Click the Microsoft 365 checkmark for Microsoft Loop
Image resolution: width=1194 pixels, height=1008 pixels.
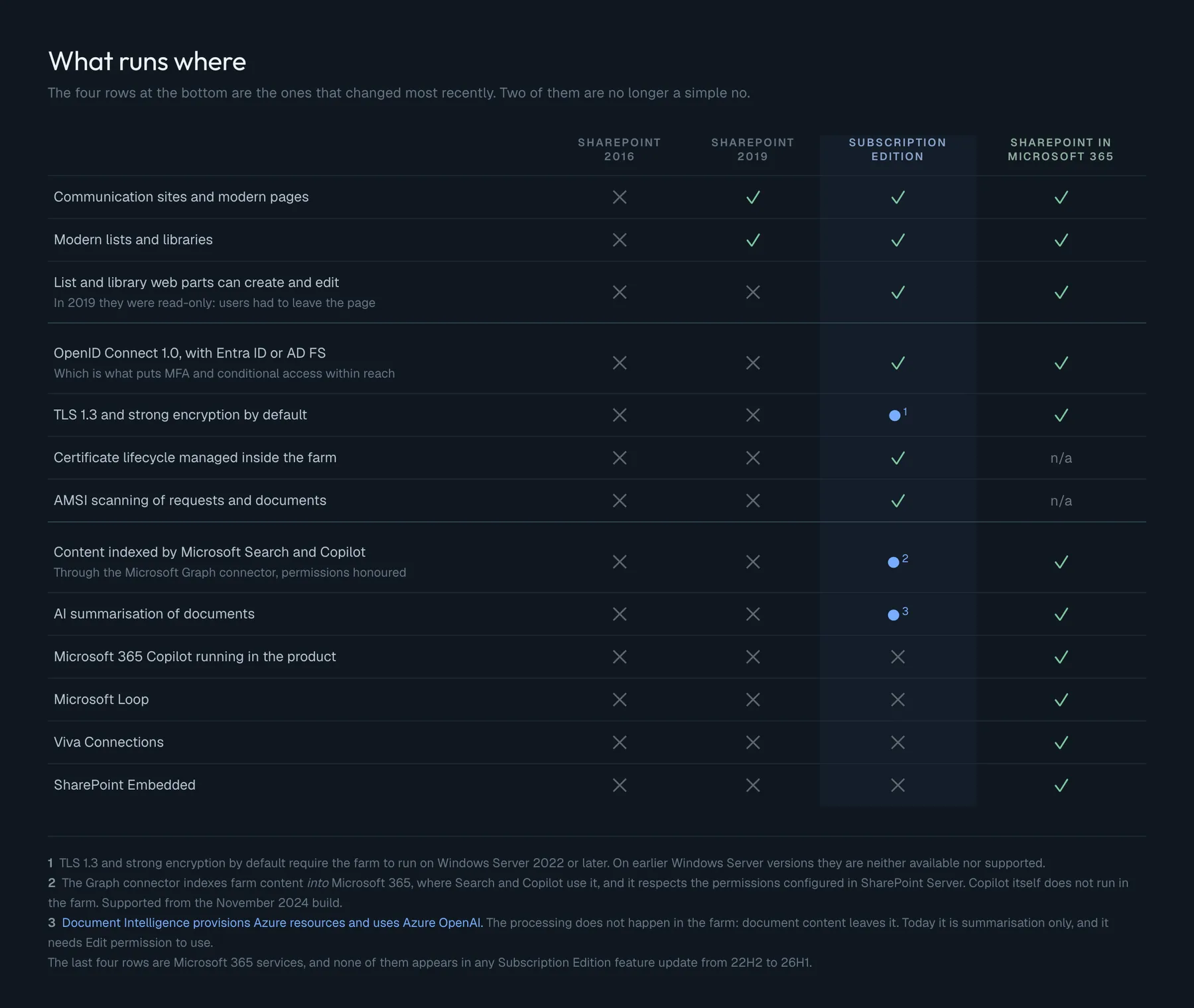click(x=1061, y=700)
